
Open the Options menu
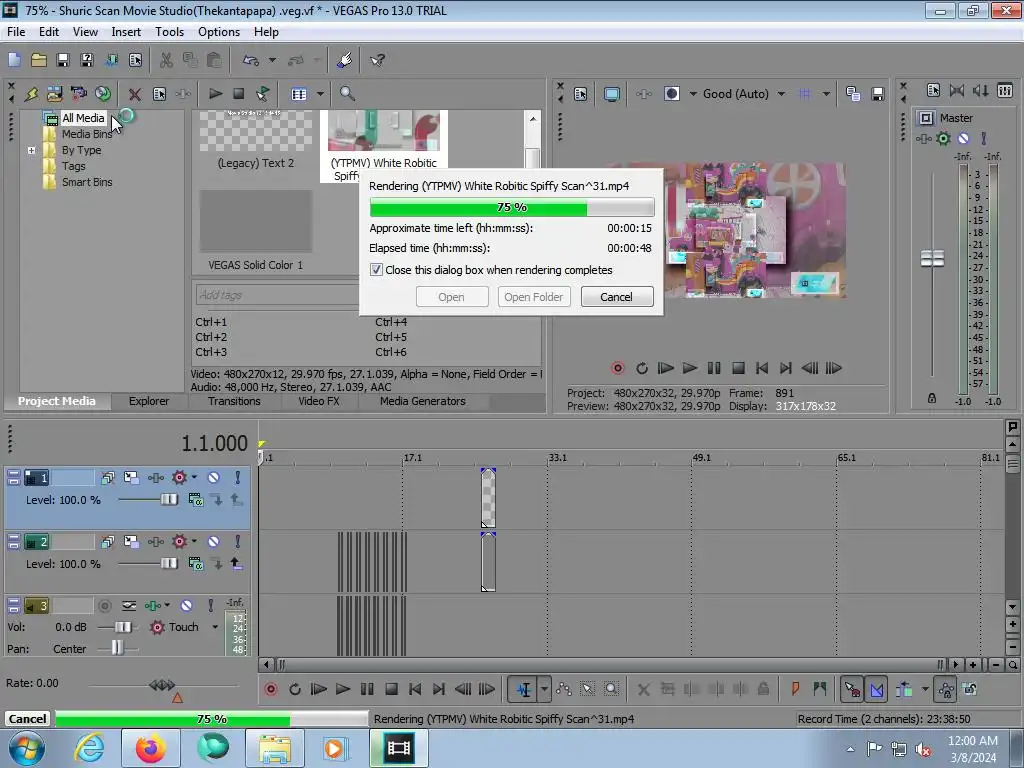(x=219, y=31)
